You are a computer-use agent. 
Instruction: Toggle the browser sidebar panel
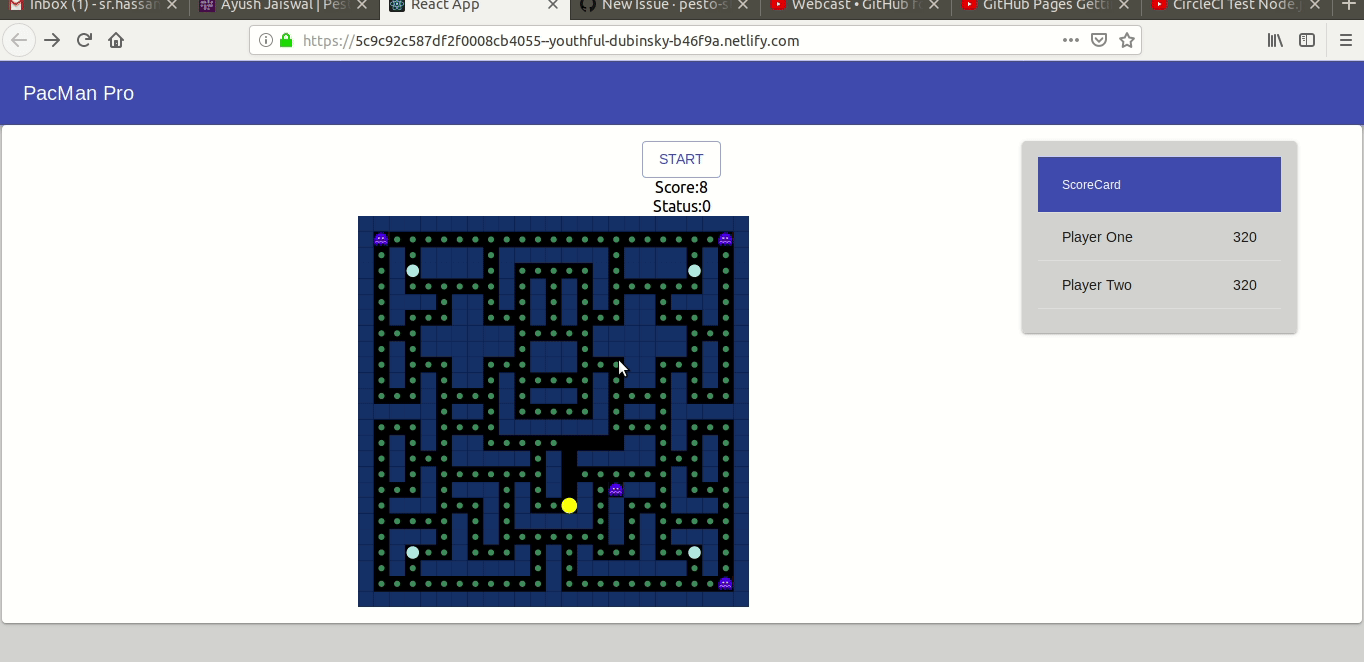click(1307, 40)
